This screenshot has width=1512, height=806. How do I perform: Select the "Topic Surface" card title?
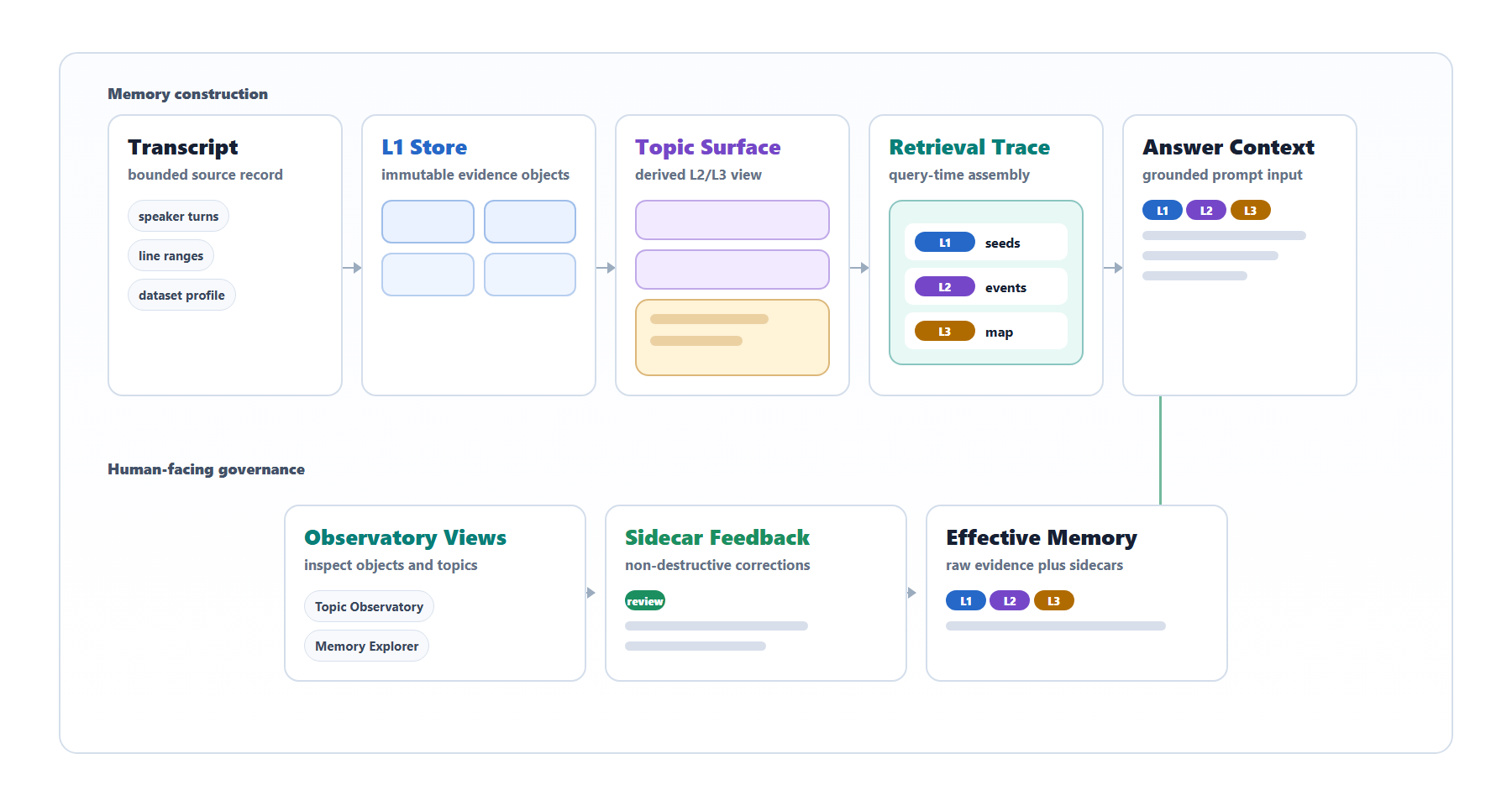click(708, 147)
